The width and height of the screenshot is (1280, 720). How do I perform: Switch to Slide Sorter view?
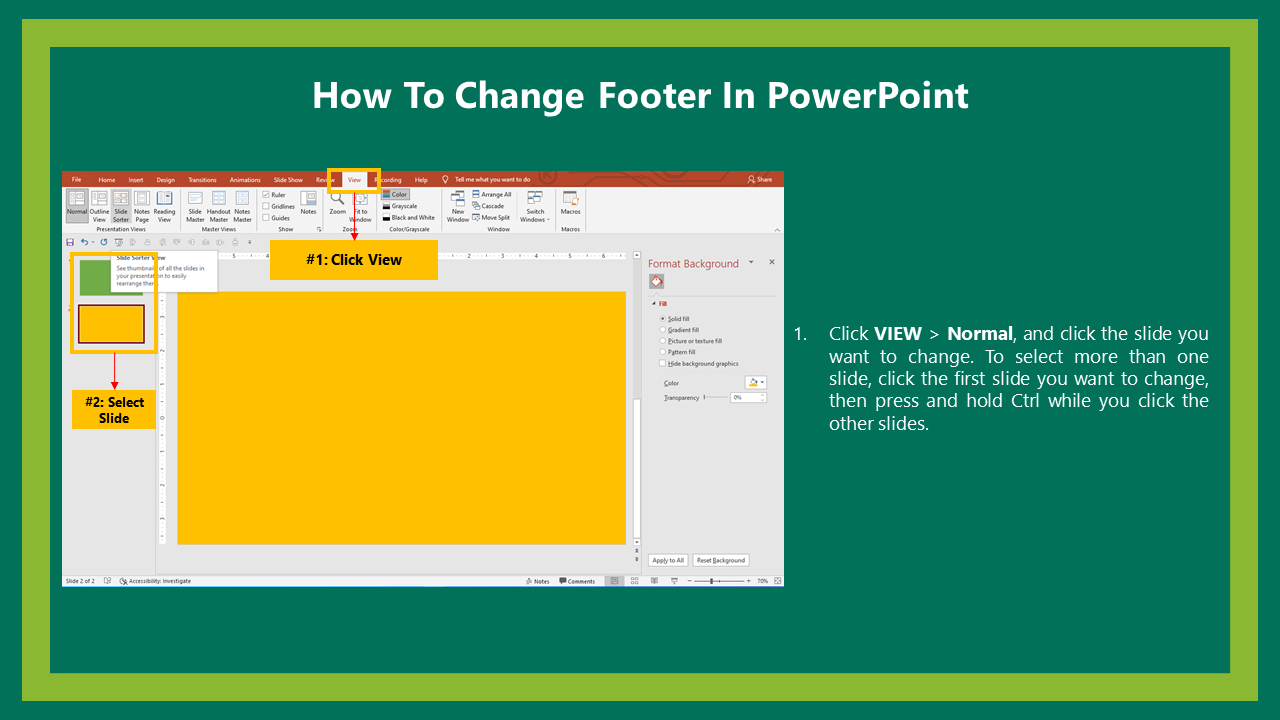point(121,206)
